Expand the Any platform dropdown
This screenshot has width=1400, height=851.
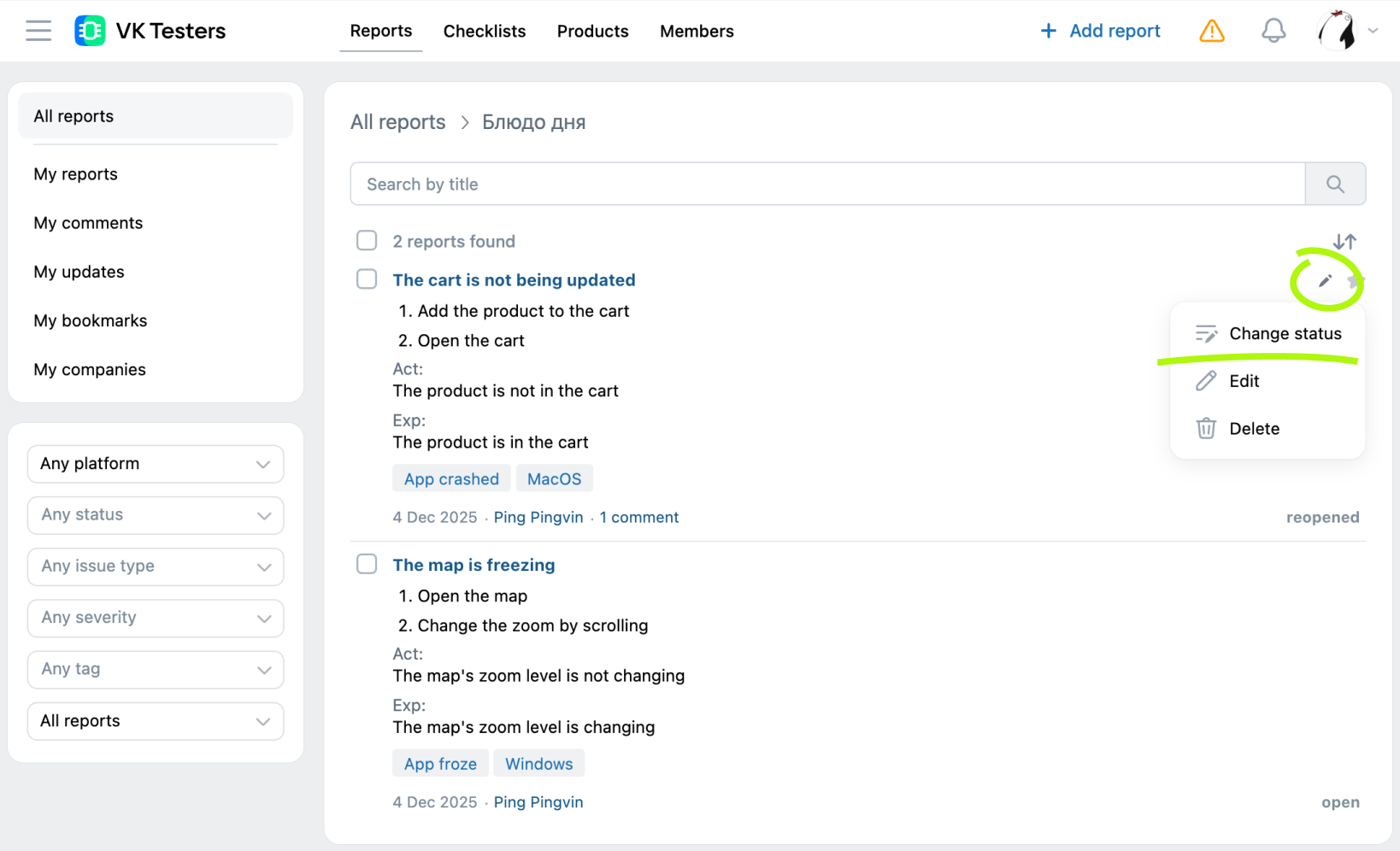click(x=156, y=464)
